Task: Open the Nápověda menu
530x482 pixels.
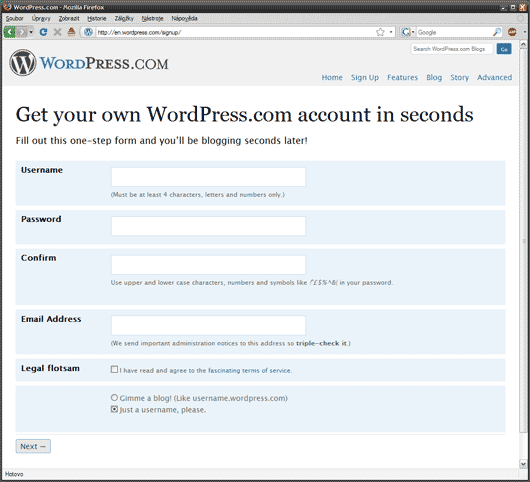Action: [x=184, y=19]
